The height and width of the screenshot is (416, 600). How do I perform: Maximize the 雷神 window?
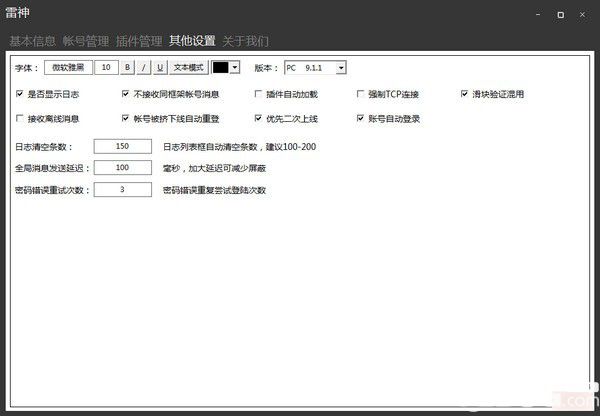[x=561, y=15]
